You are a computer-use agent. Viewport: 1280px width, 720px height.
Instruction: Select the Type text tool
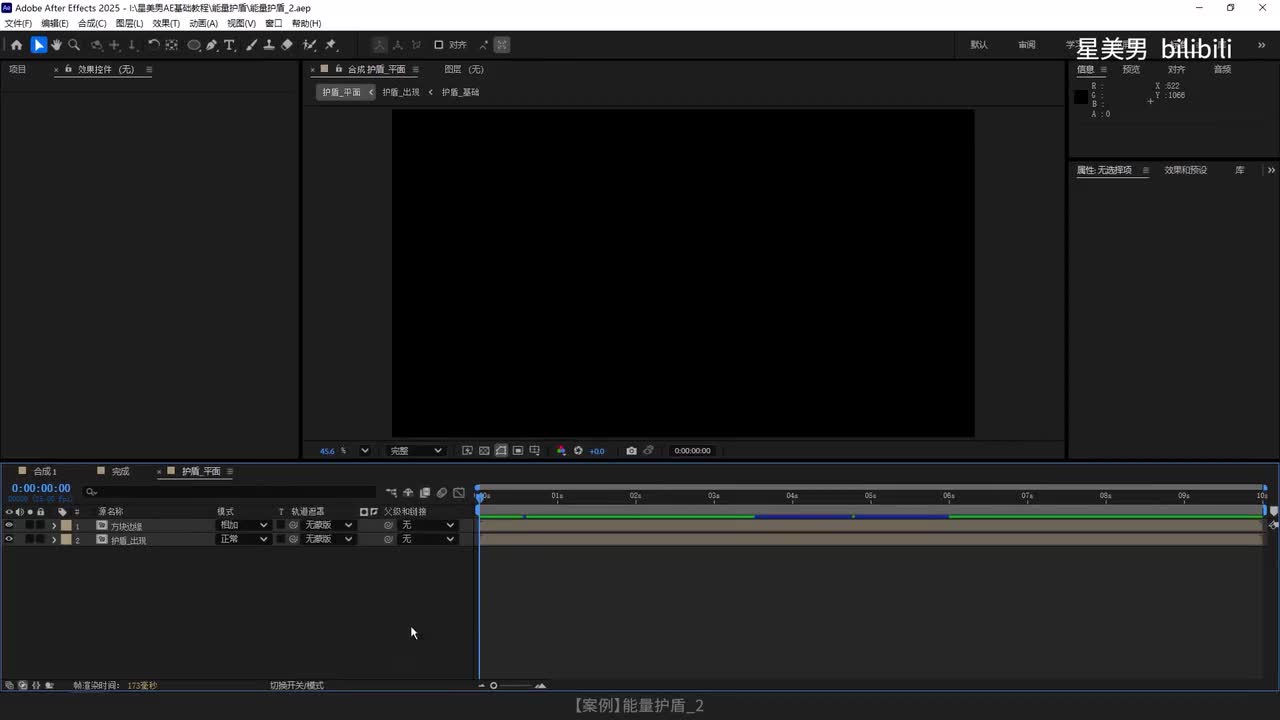229,45
